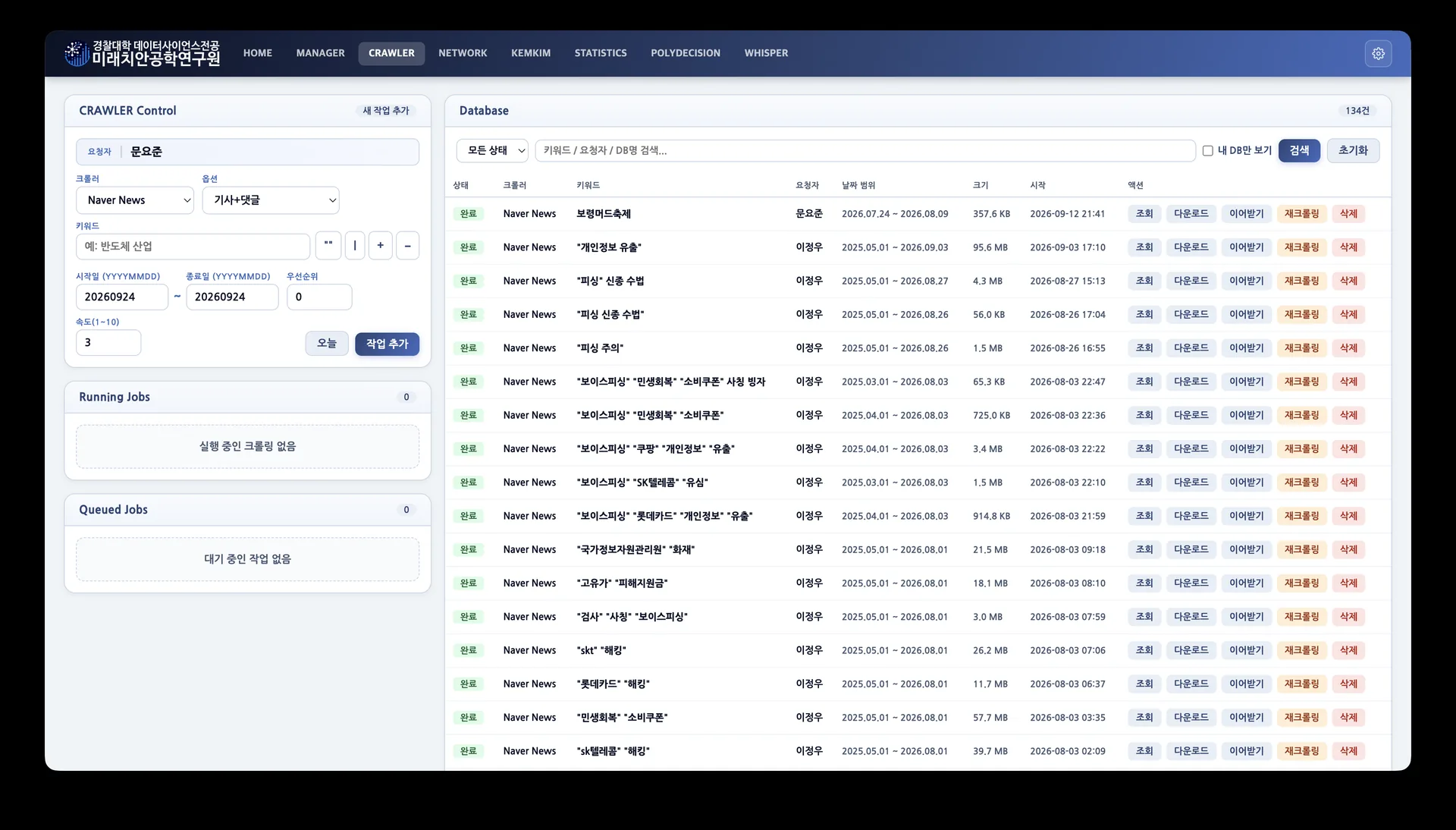Switch to the NETWORK tab
Screen dimensions: 1456x830
click(x=463, y=53)
